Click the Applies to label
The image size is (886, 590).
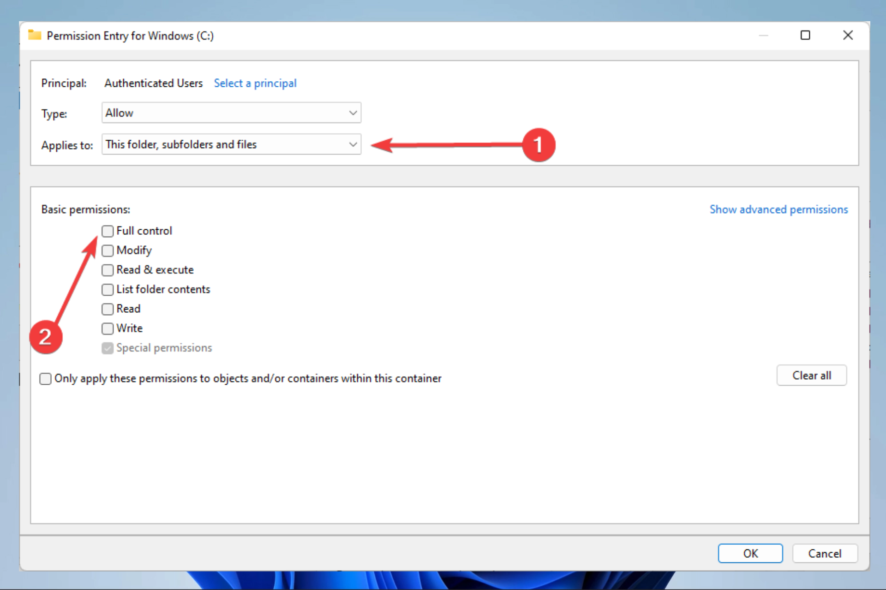[67, 145]
